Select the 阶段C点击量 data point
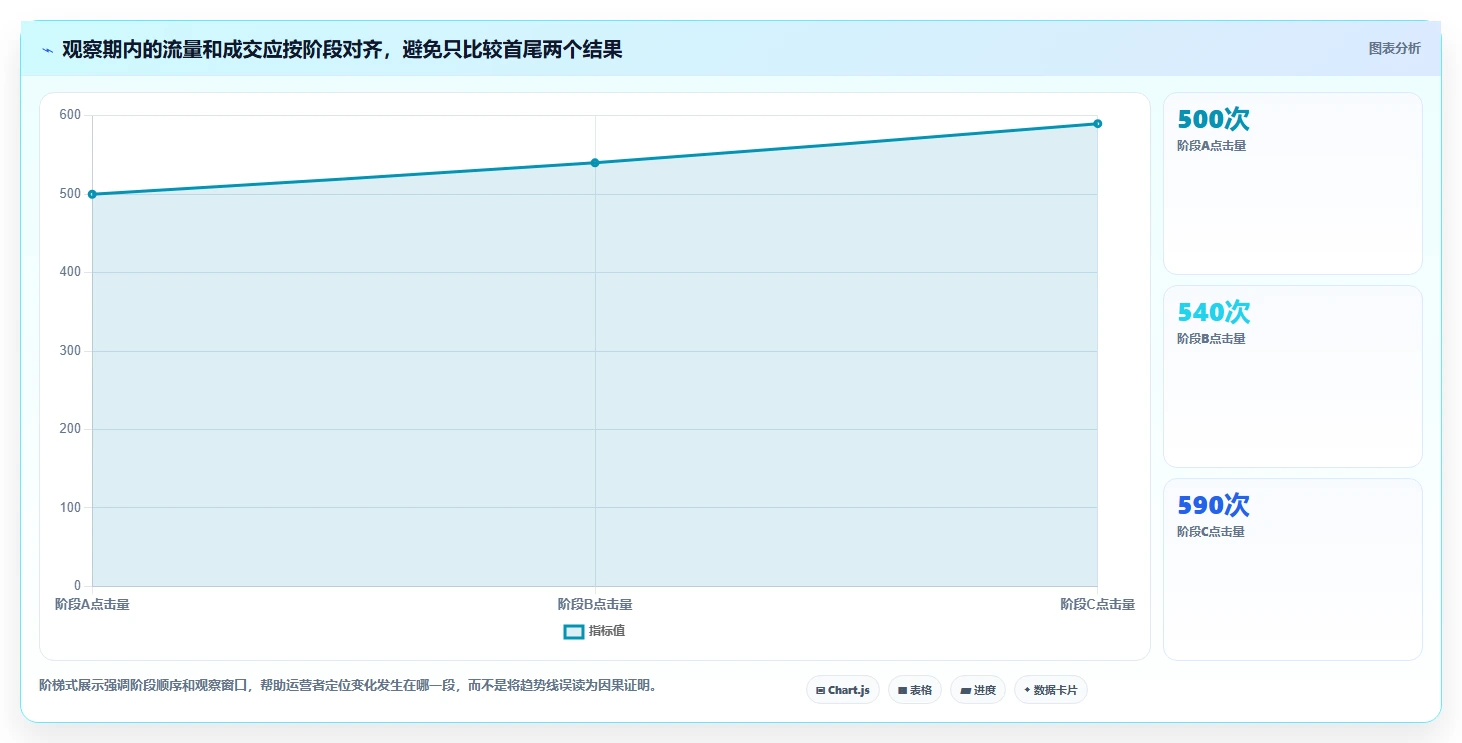Viewport: 1462px width, 743px height. pos(1097,124)
